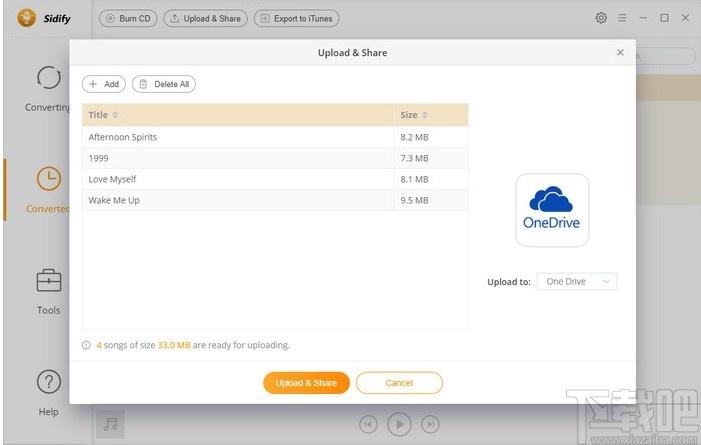Click the music note album thumbnail
This screenshot has width=701, height=445.
pyautogui.click(x=110, y=424)
